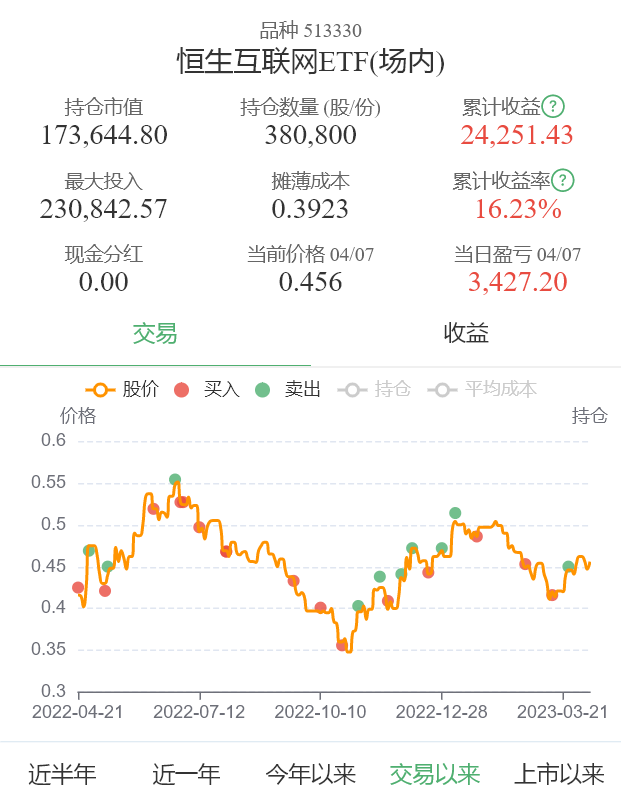Image resolution: width=621 pixels, height=807 pixels.
Task: Enable the 平均成本 legend series
Action: click(482, 389)
